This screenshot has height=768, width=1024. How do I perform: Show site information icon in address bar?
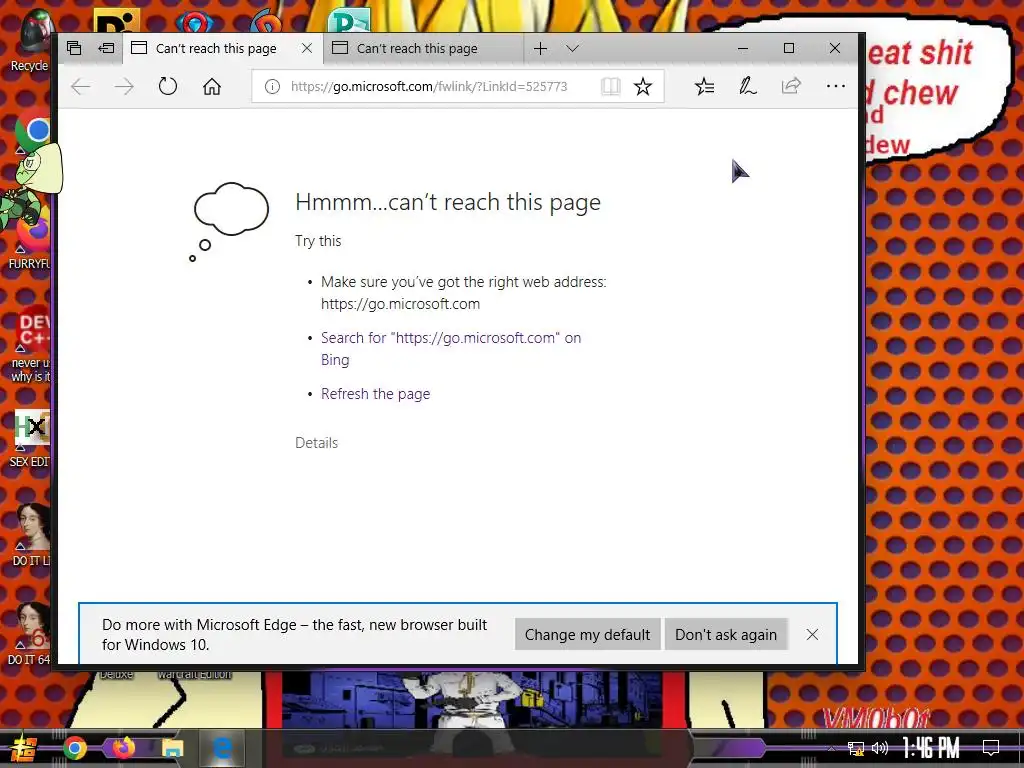point(272,86)
